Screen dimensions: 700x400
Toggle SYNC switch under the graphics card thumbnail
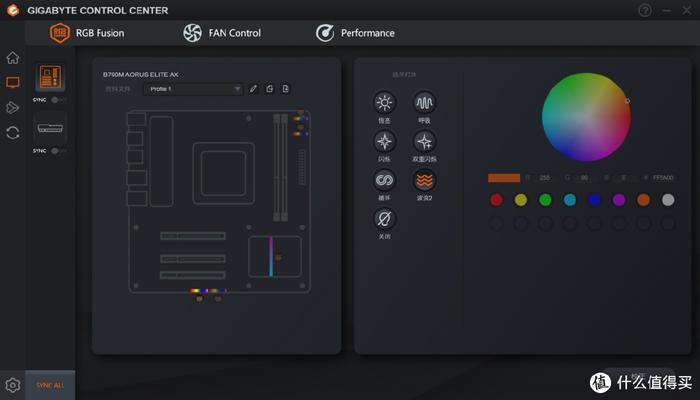(58, 151)
